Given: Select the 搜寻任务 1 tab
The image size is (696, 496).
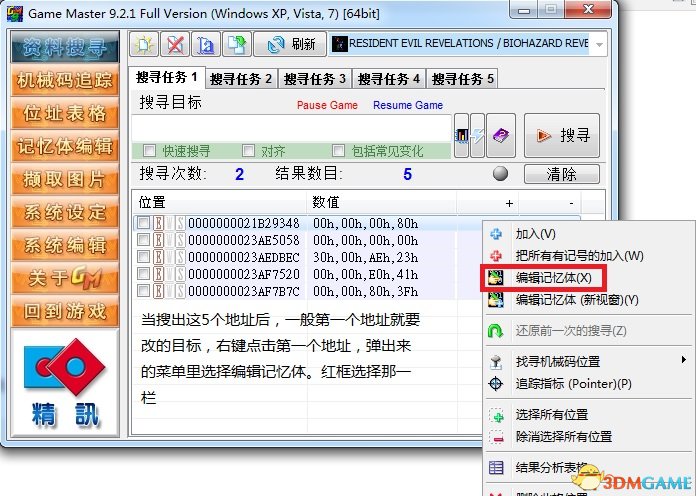Looking at the screenshot, I should click(x=167, y=78).
